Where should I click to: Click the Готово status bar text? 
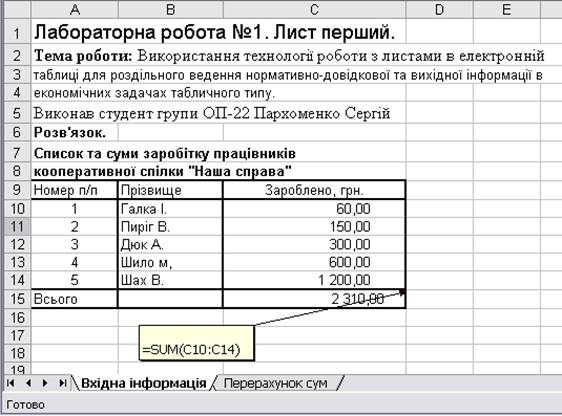click(x=25, y=405)
